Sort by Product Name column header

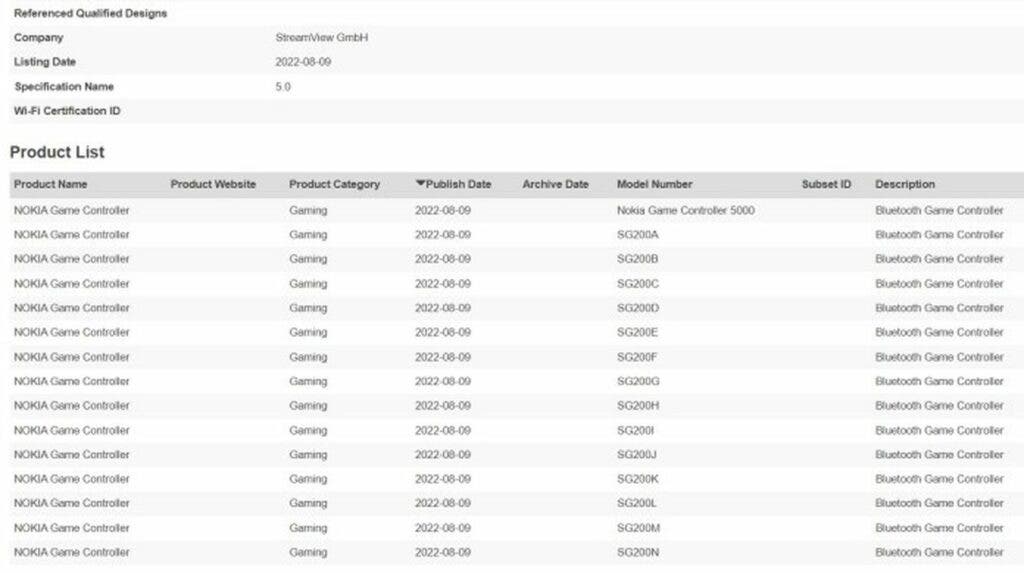[50, 184]
